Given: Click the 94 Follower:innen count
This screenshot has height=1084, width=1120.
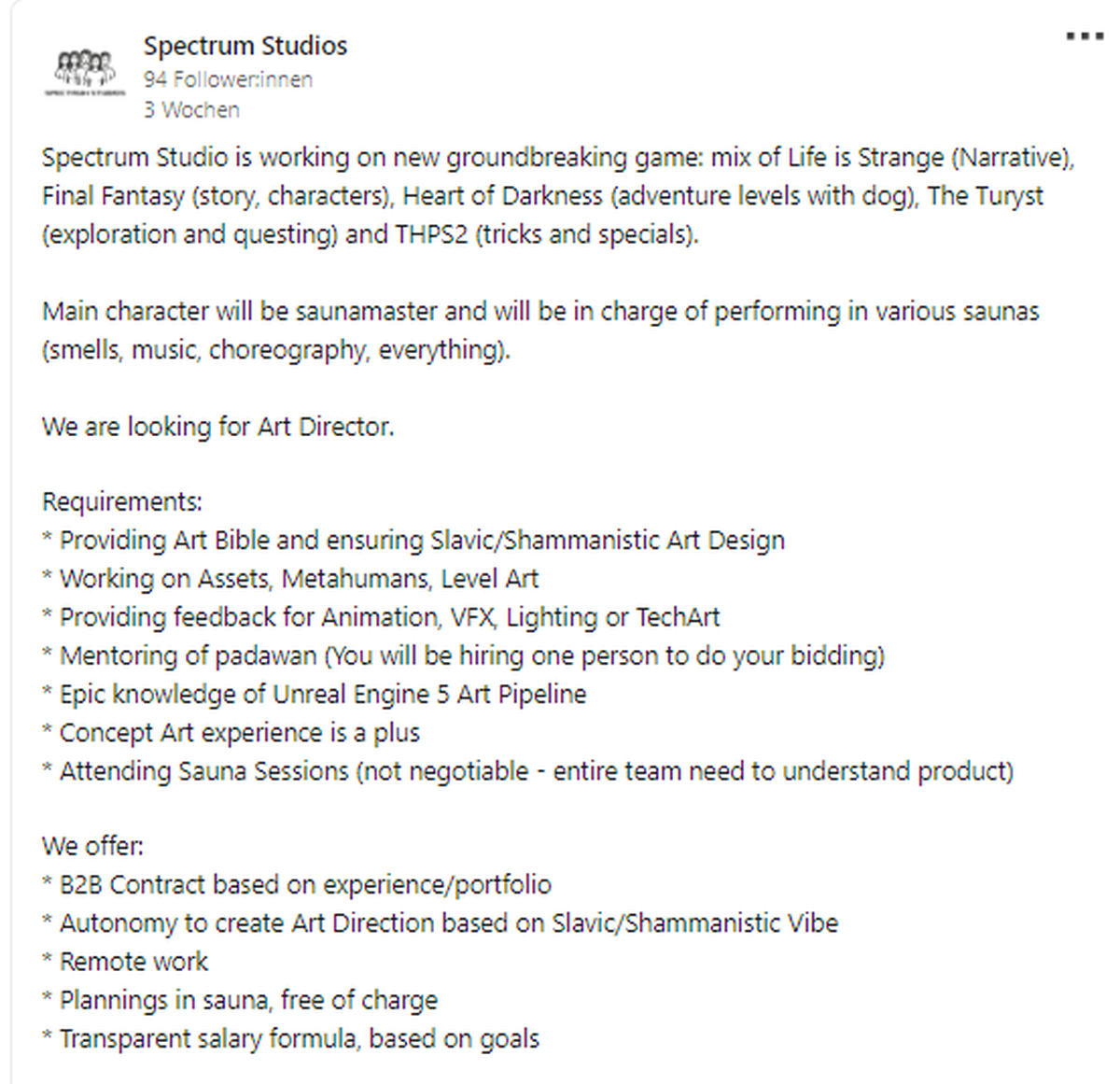Looking at the screenshot, I should point(228,79).
